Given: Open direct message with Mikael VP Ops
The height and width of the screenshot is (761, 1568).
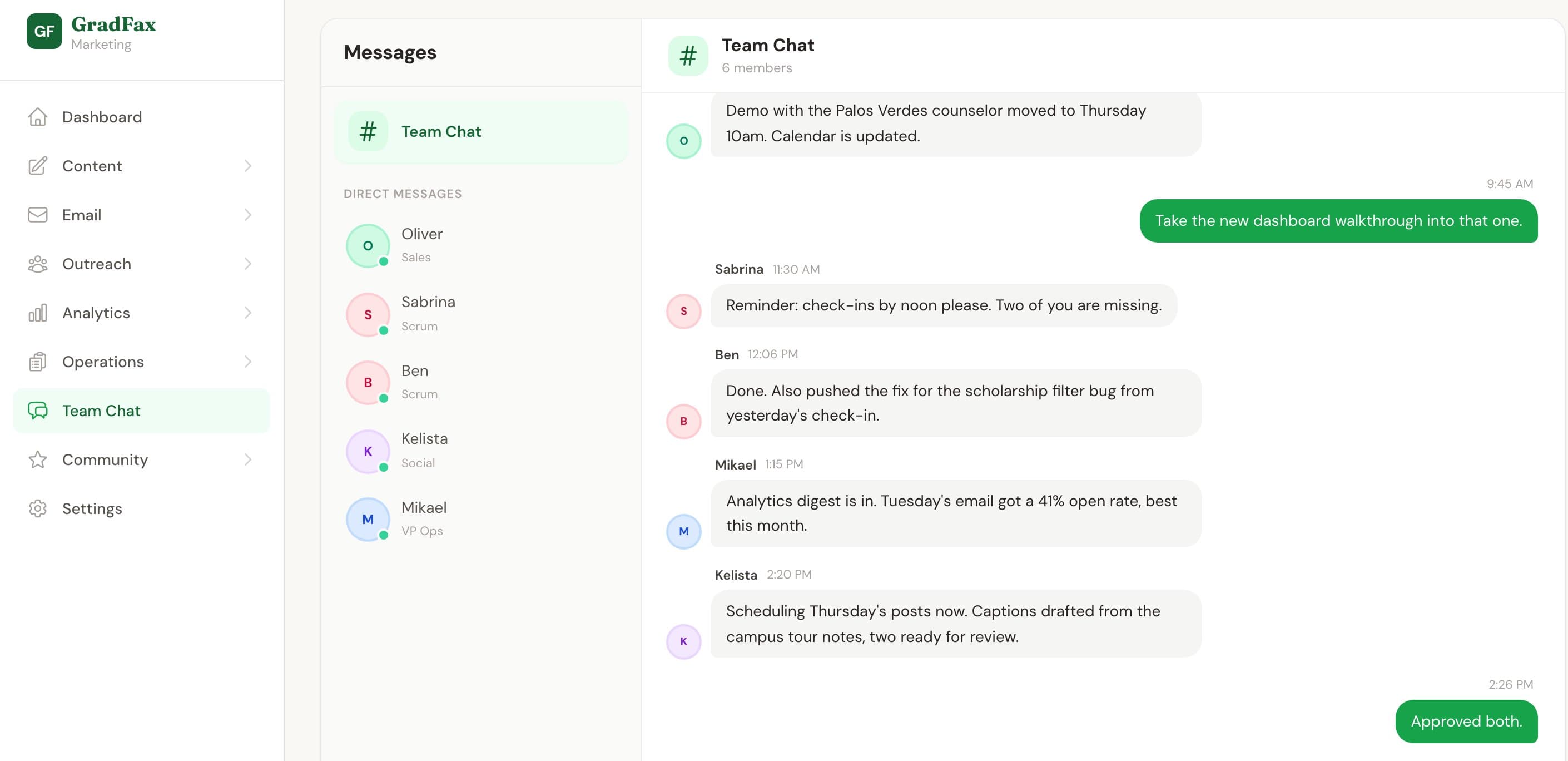Looking at the screenshot, I should [x=481, y=520].
